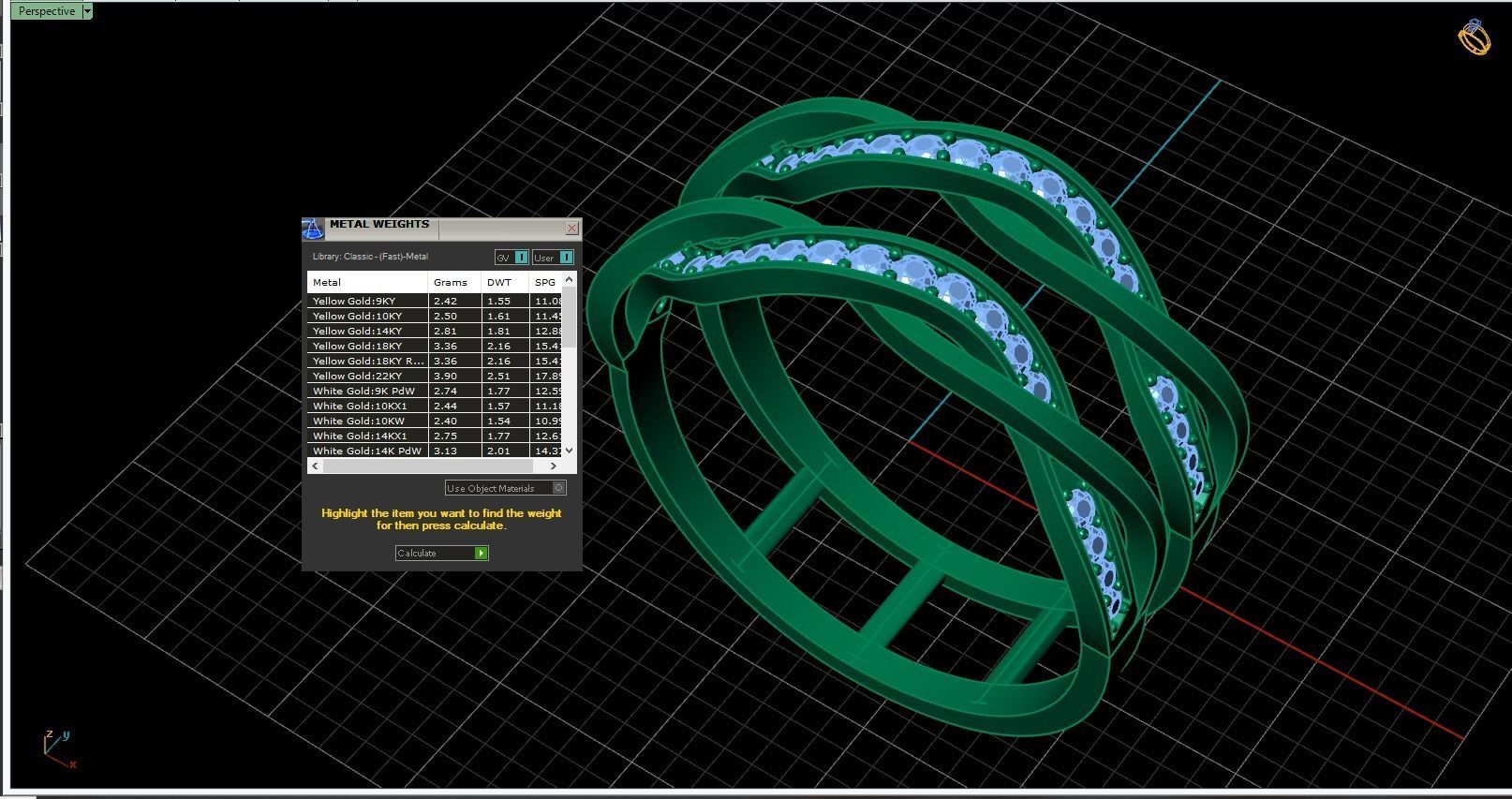Image resolution: width=1512 pixels, height=799 pixels.
Task: Click the 2.42 grams value
Action: (x=445, y=301)
